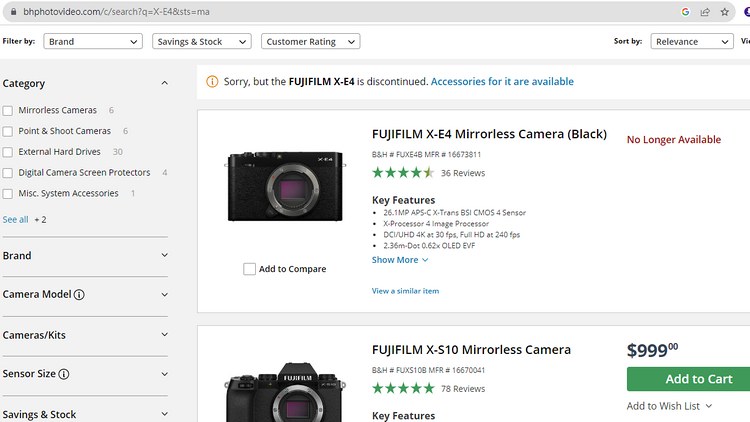Click See all categories link
The image size is (750, 422).
tap(15, 220)
